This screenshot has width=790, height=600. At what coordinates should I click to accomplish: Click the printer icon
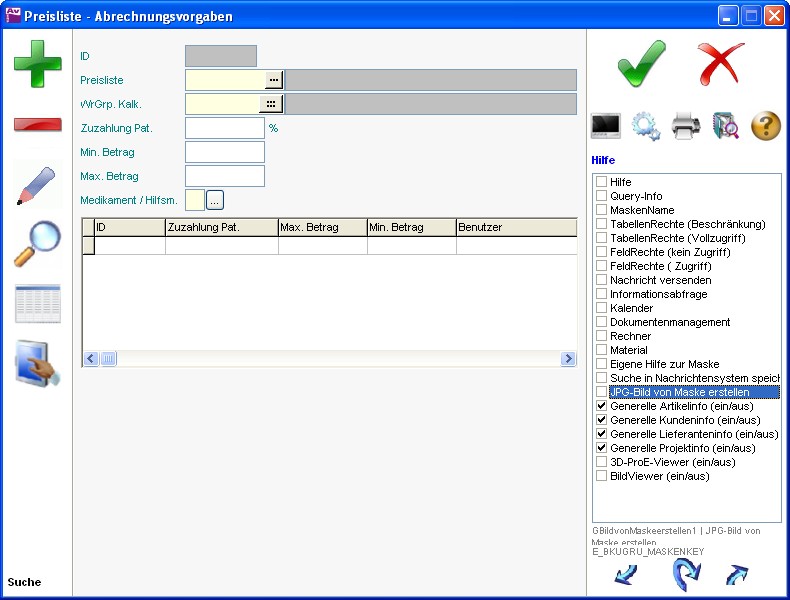[686, 126]
